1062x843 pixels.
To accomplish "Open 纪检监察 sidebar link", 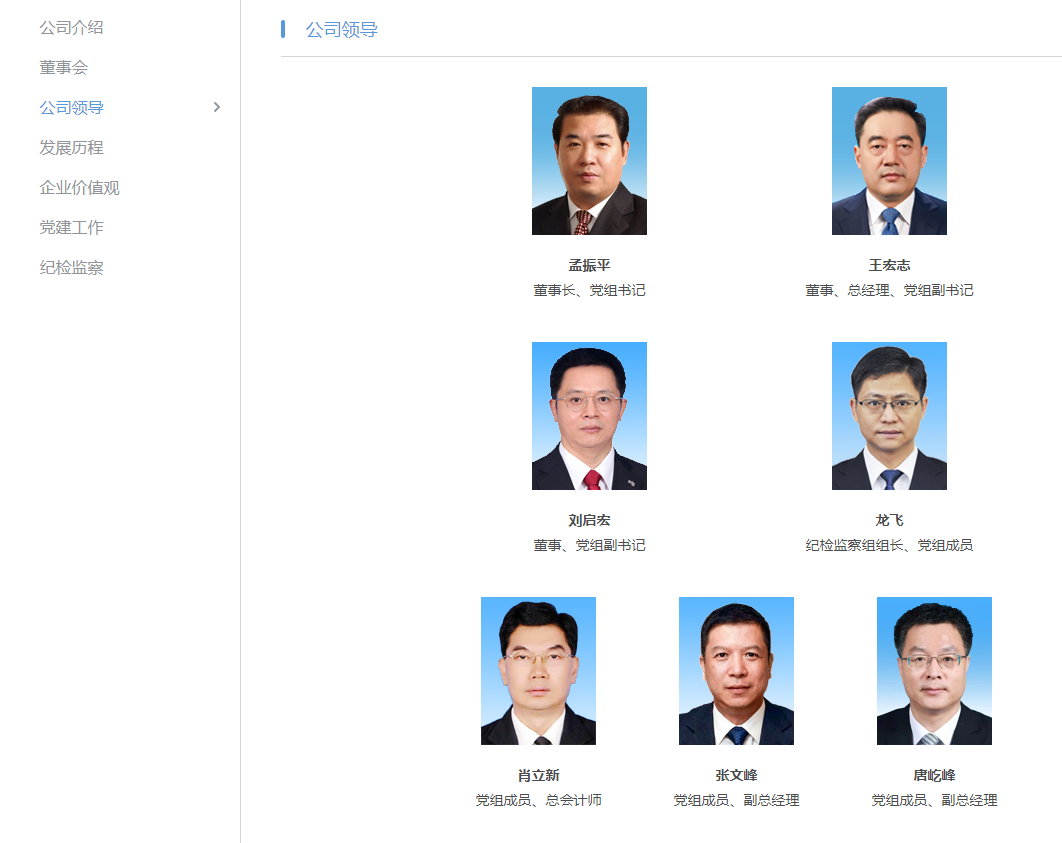I will pos(71,267).
